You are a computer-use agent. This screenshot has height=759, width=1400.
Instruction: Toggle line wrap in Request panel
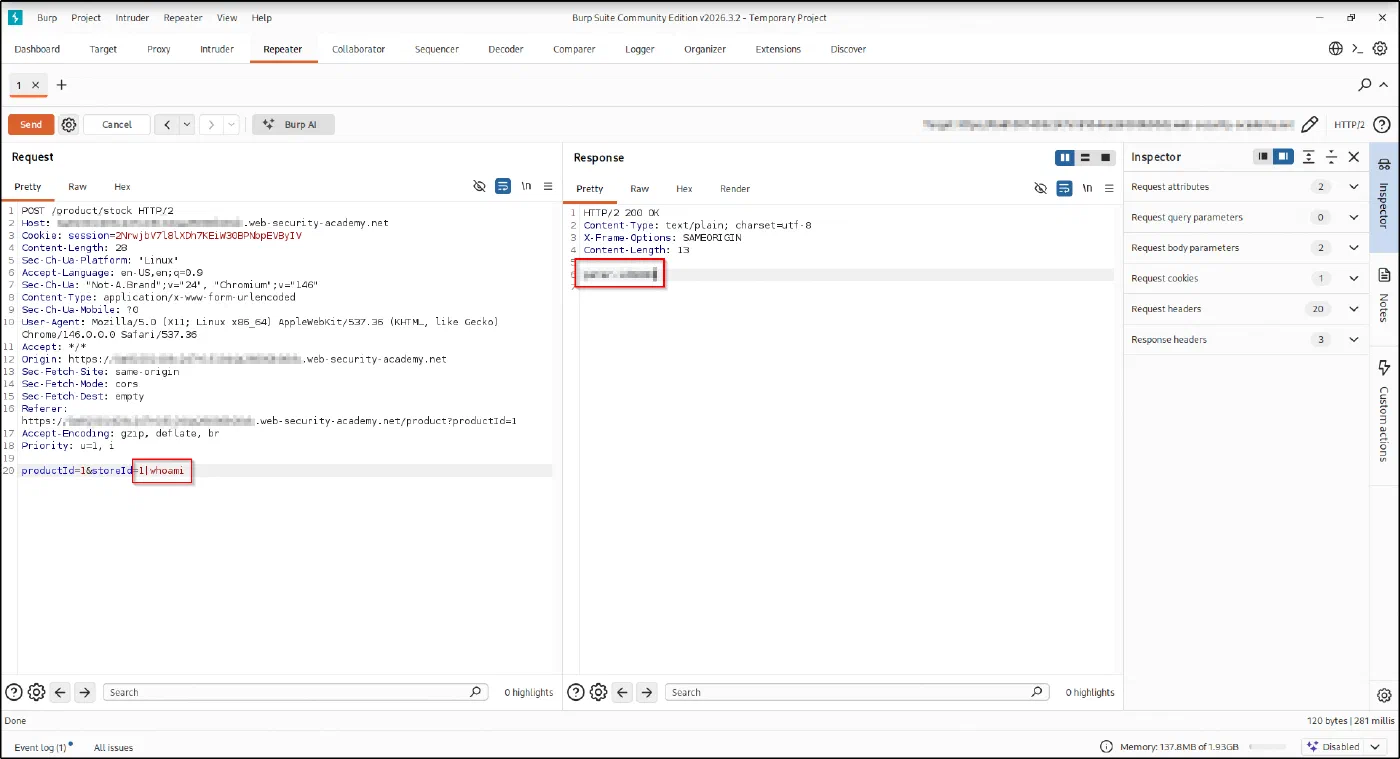click(x=503, y=186)
